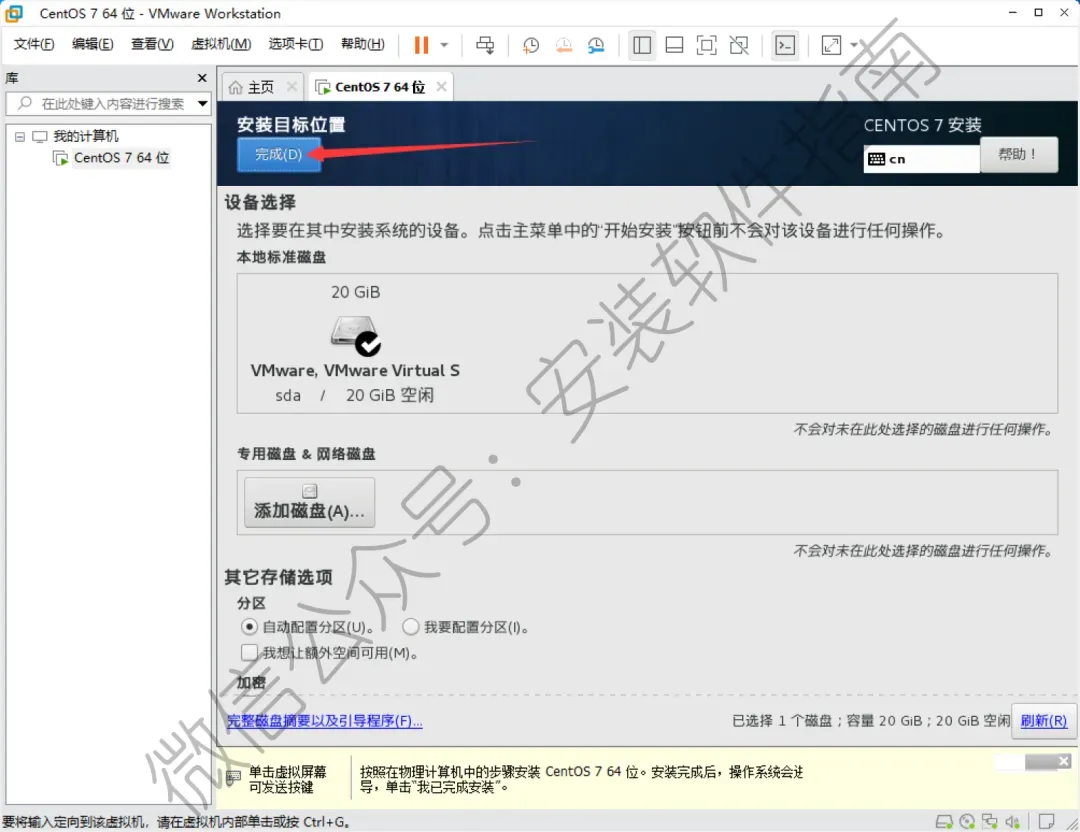Open the 文件(F) menu

point(33,44)
